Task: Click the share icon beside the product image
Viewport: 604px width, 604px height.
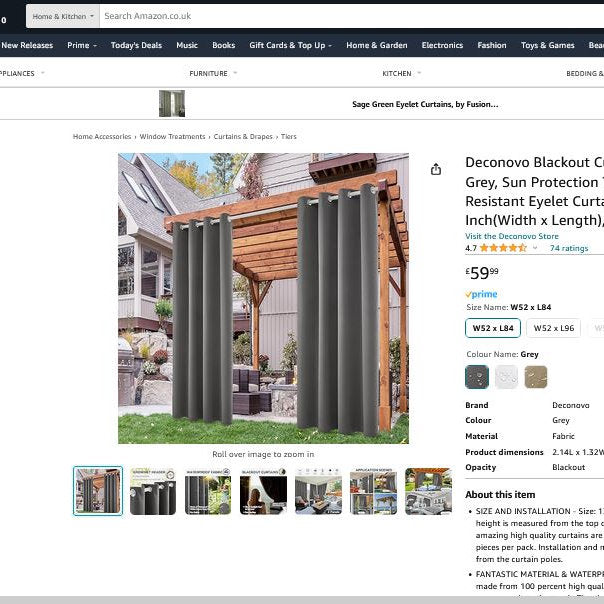Action: point(436,170)
